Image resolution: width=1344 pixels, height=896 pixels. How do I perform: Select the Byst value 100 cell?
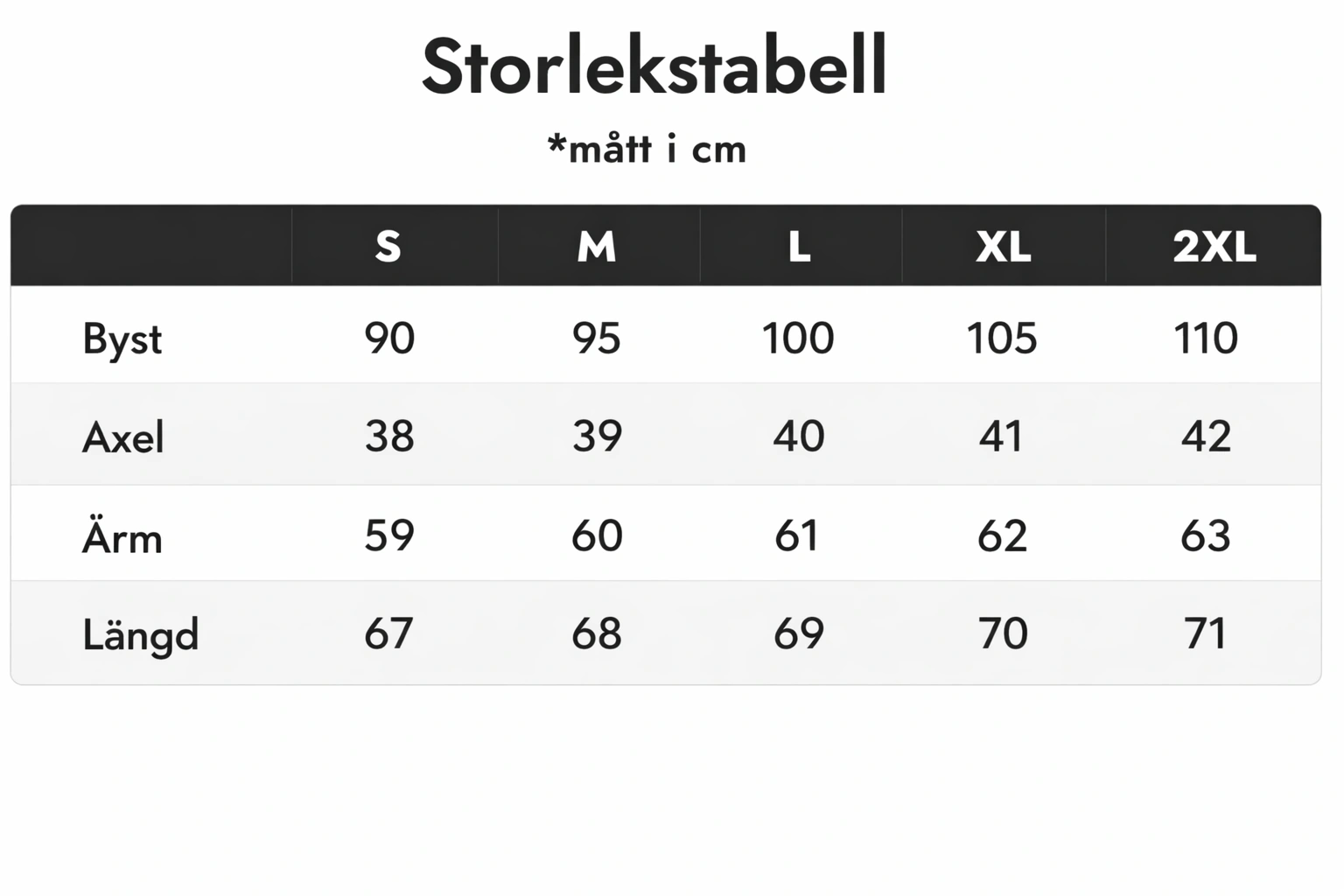798,338
